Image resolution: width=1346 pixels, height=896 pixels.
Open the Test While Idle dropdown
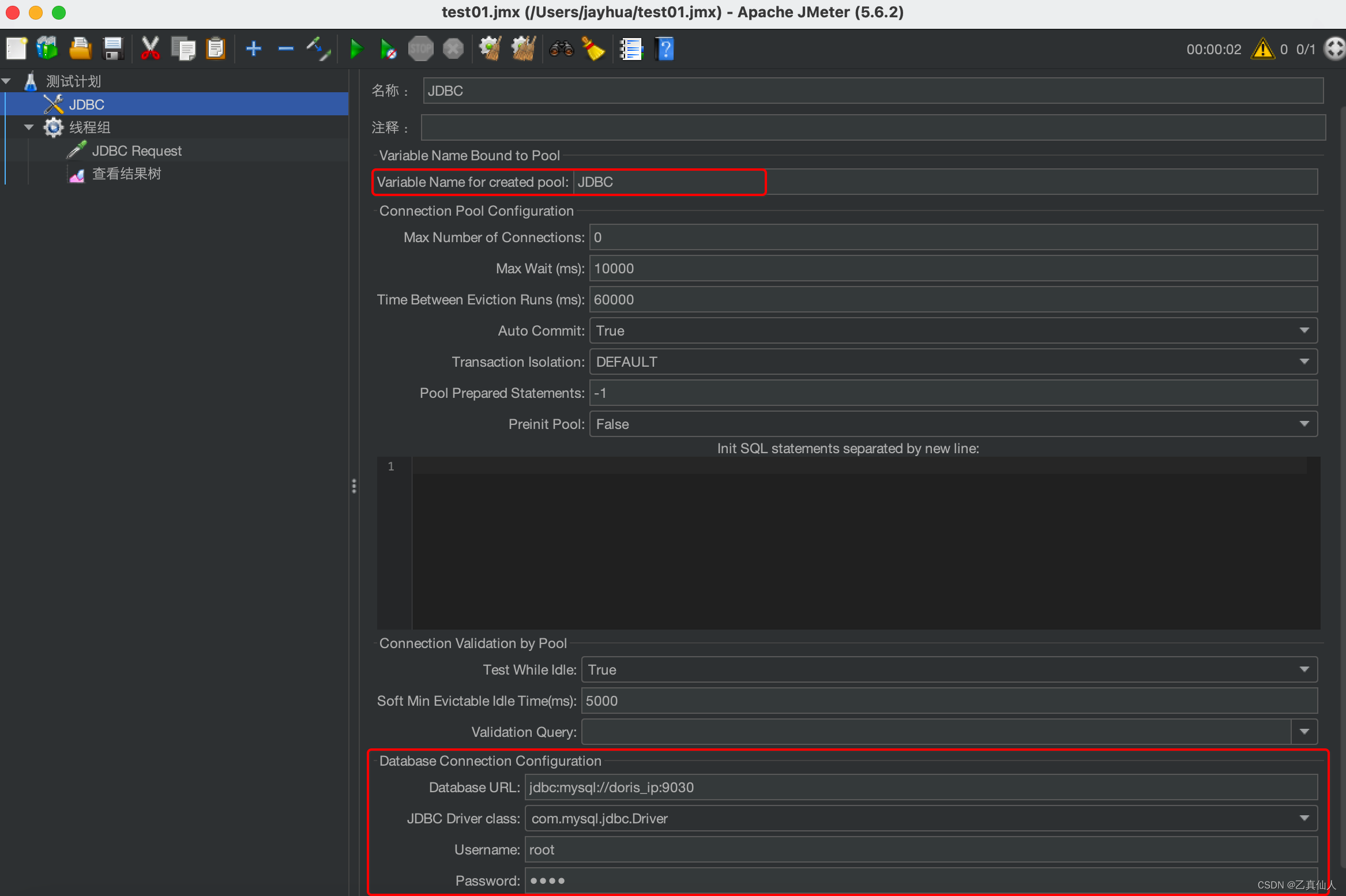point(949,669)
